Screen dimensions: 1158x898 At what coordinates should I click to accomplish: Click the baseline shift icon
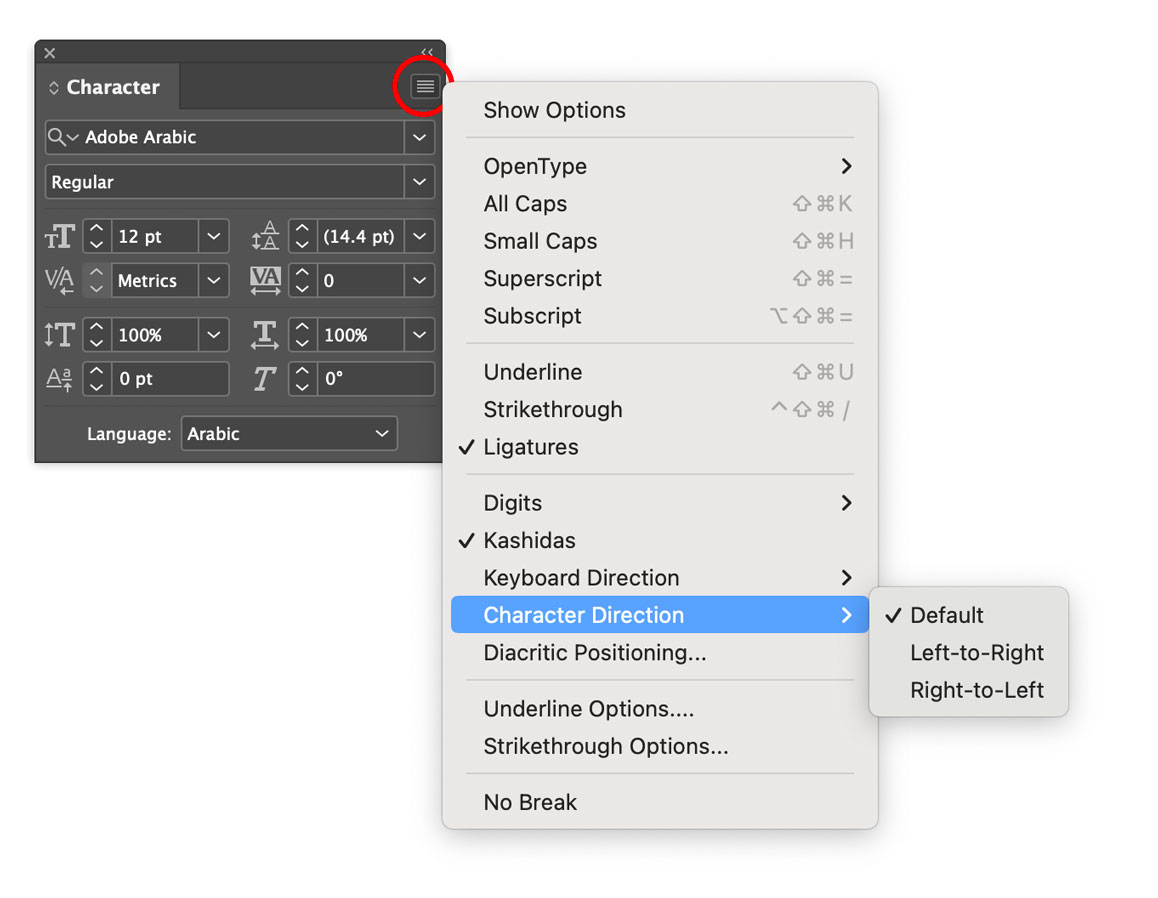point(59,378)
